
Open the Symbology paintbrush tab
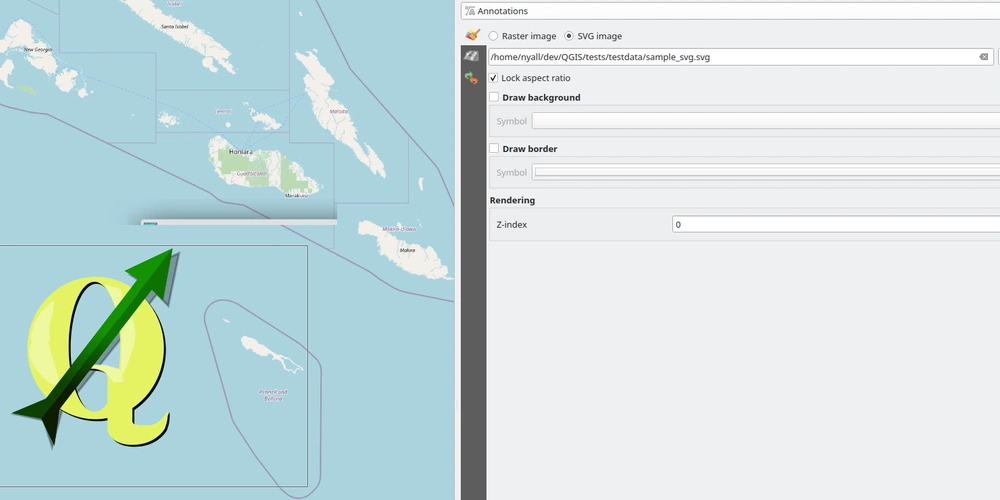pos(472,35)
